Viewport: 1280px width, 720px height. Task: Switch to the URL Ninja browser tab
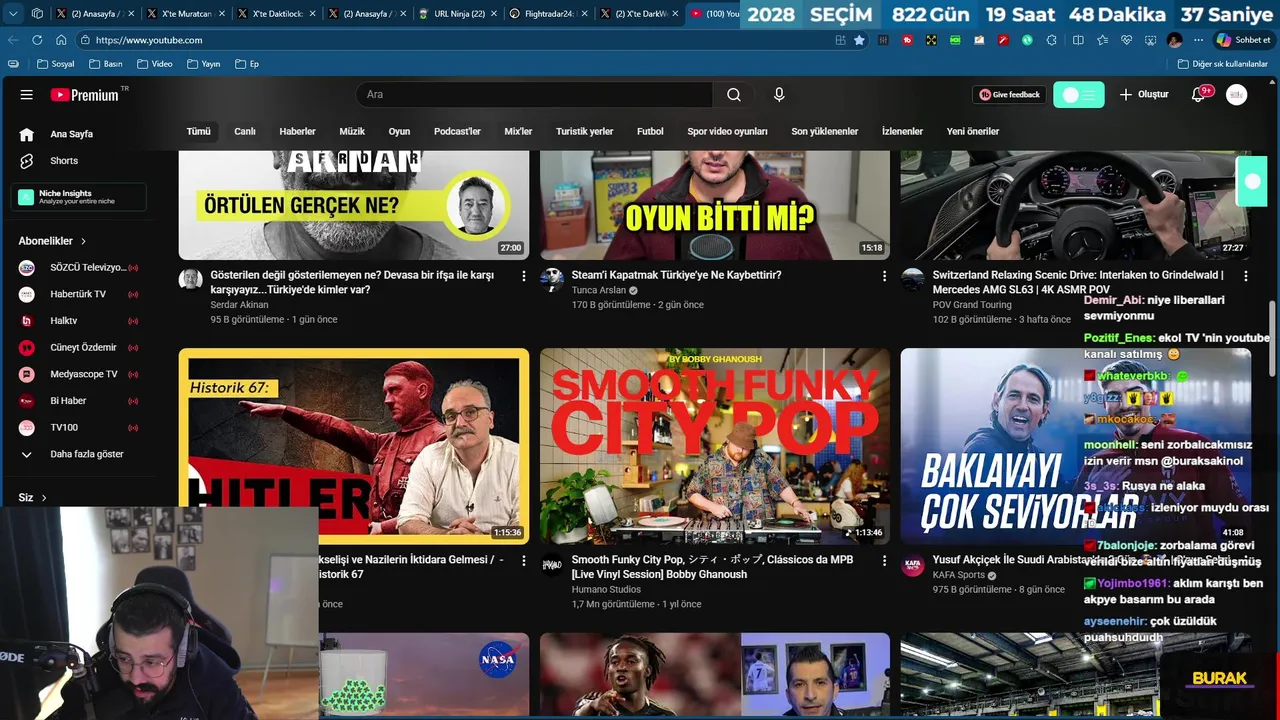pos(457,14)
